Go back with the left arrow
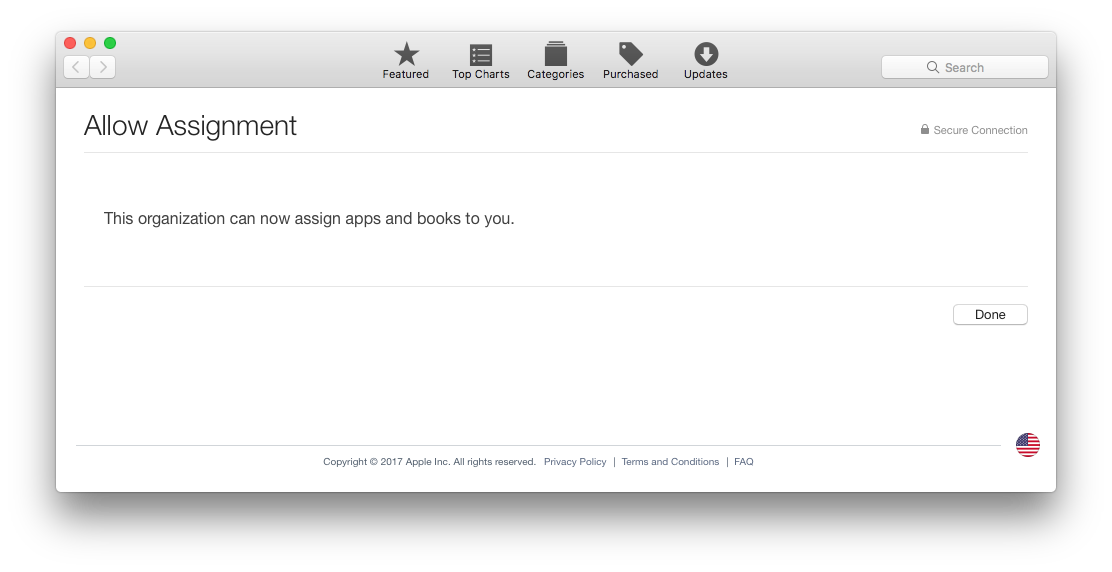Viewport: 1112px width, 572px height. point(77,67)
